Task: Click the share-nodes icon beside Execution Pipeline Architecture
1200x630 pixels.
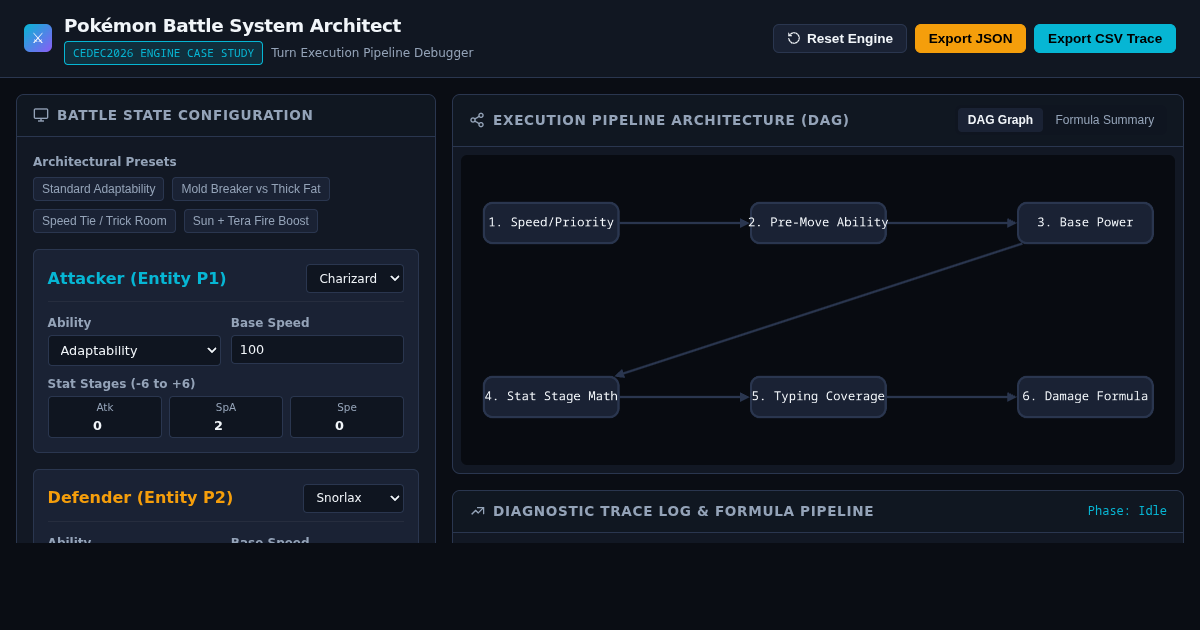Action: tap(477, 120)
